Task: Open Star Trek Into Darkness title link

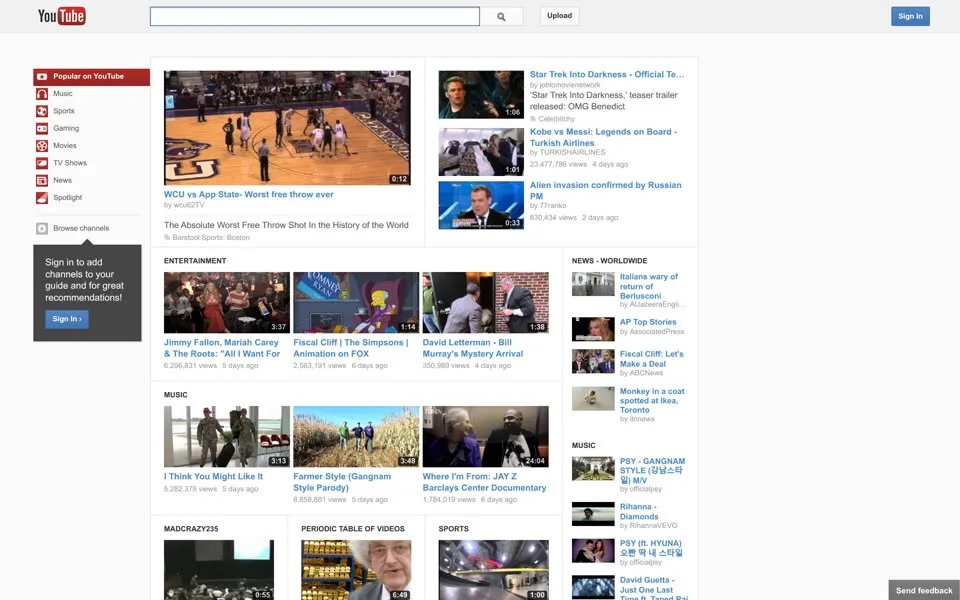Action: (607, 74)
